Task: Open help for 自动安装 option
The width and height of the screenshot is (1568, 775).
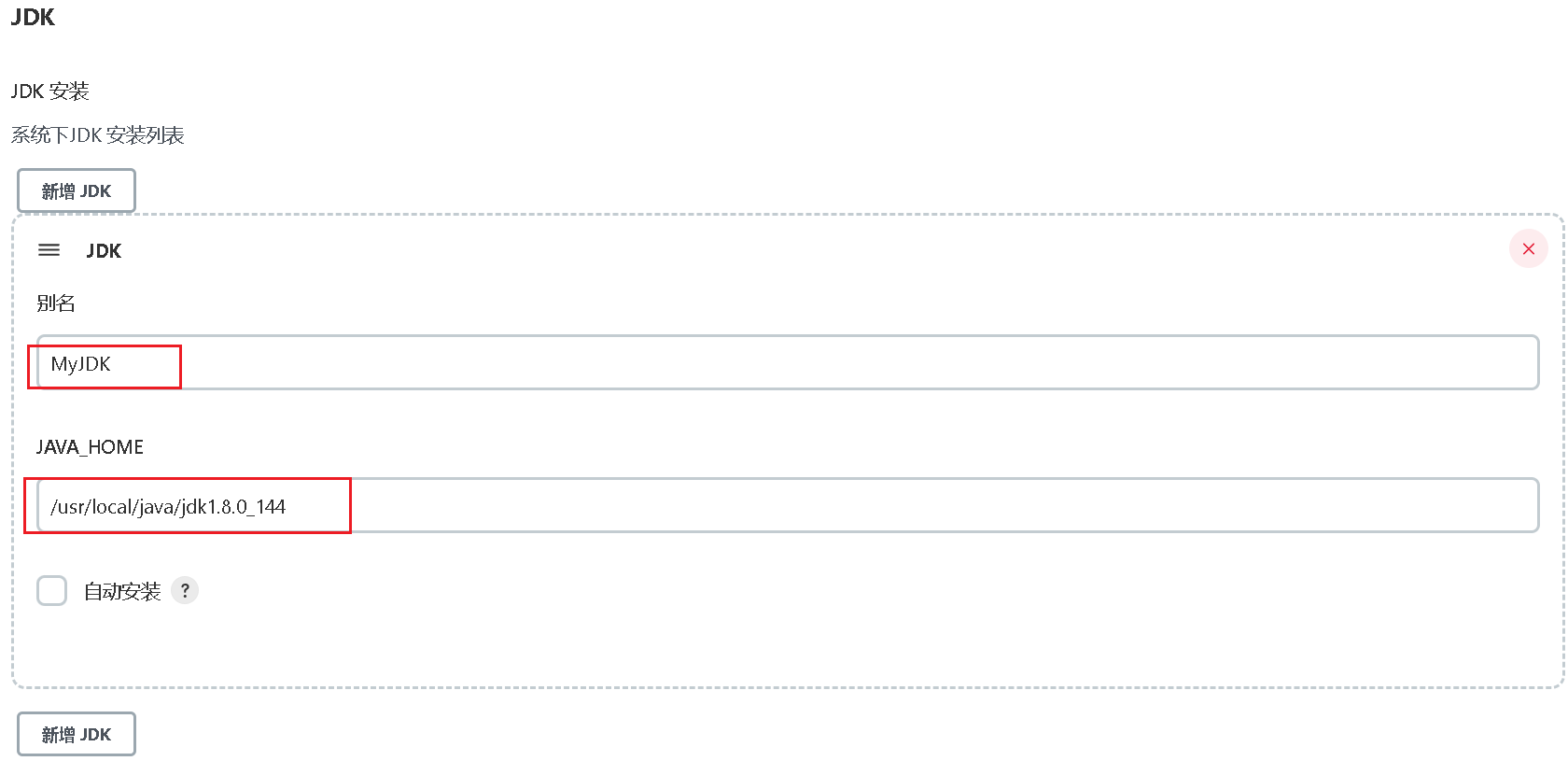Action: coord(185,590)
